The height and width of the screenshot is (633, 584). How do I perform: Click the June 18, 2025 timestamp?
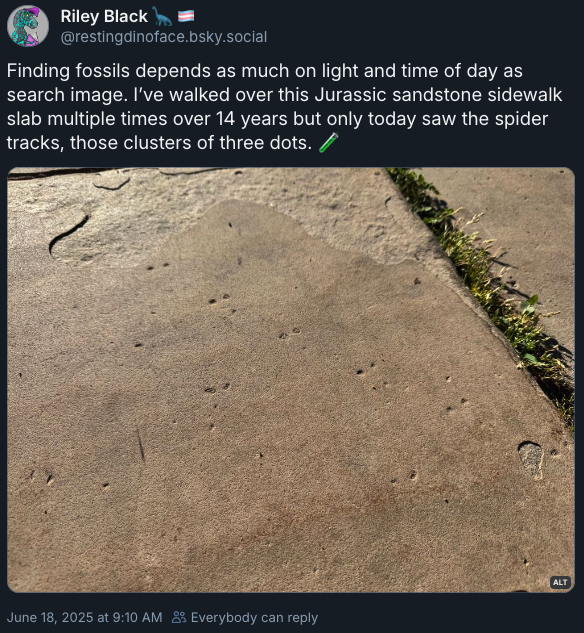coord(84,617)
